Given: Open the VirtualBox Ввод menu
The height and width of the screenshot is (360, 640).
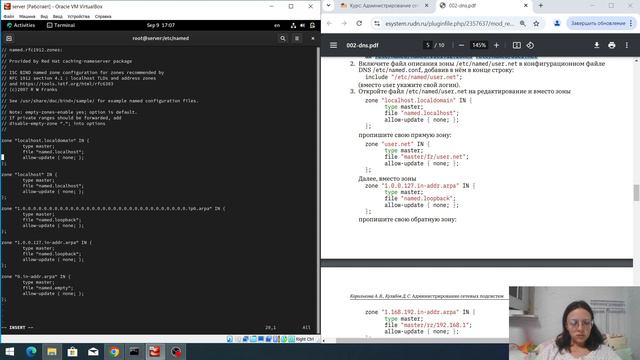Looking at the screenshot, I should tap(58, 16).
